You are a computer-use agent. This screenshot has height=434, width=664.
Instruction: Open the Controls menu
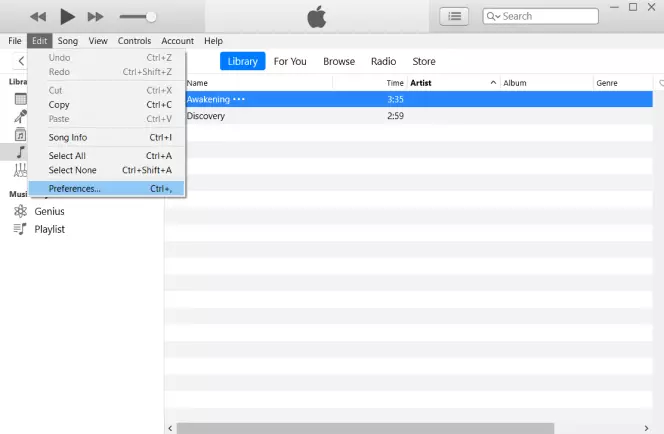point(134,41)
